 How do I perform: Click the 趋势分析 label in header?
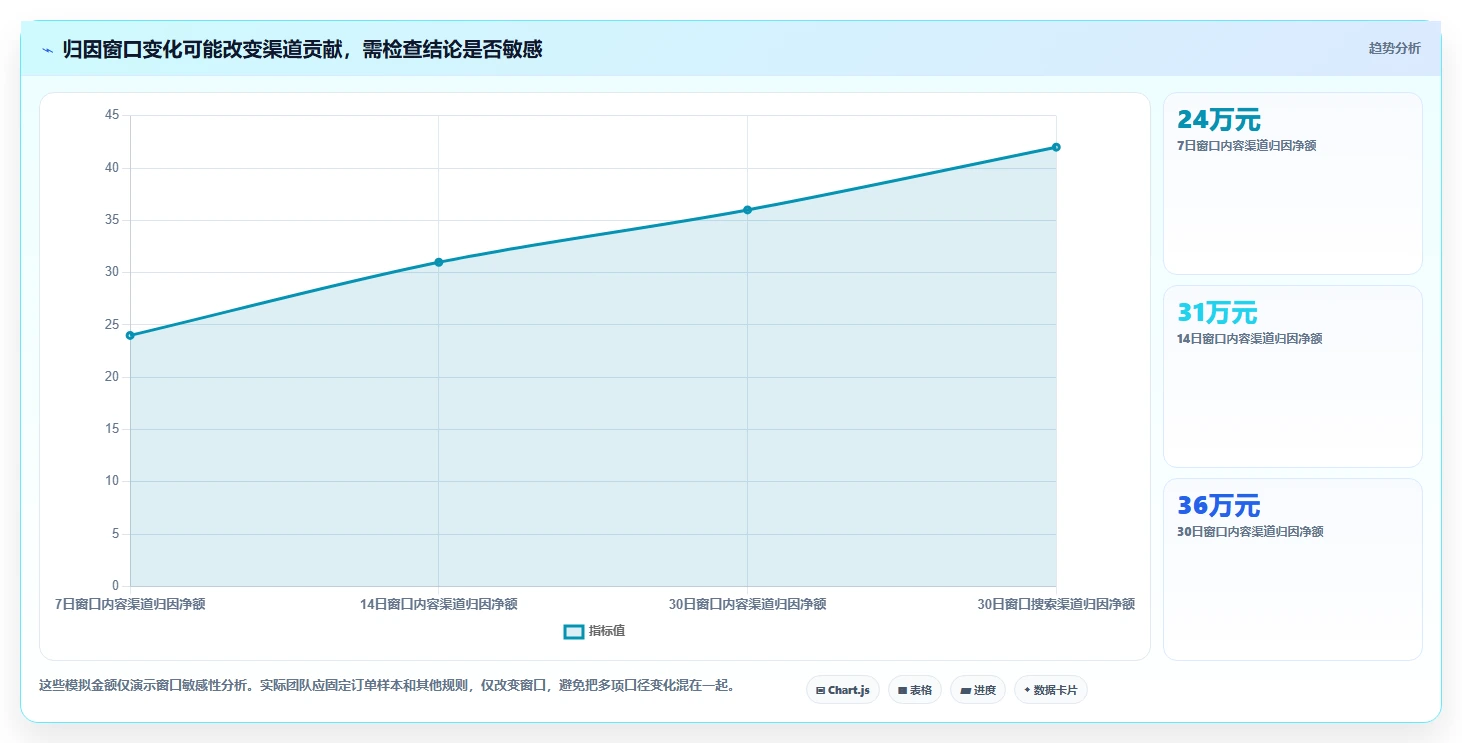coord(1394,48)
